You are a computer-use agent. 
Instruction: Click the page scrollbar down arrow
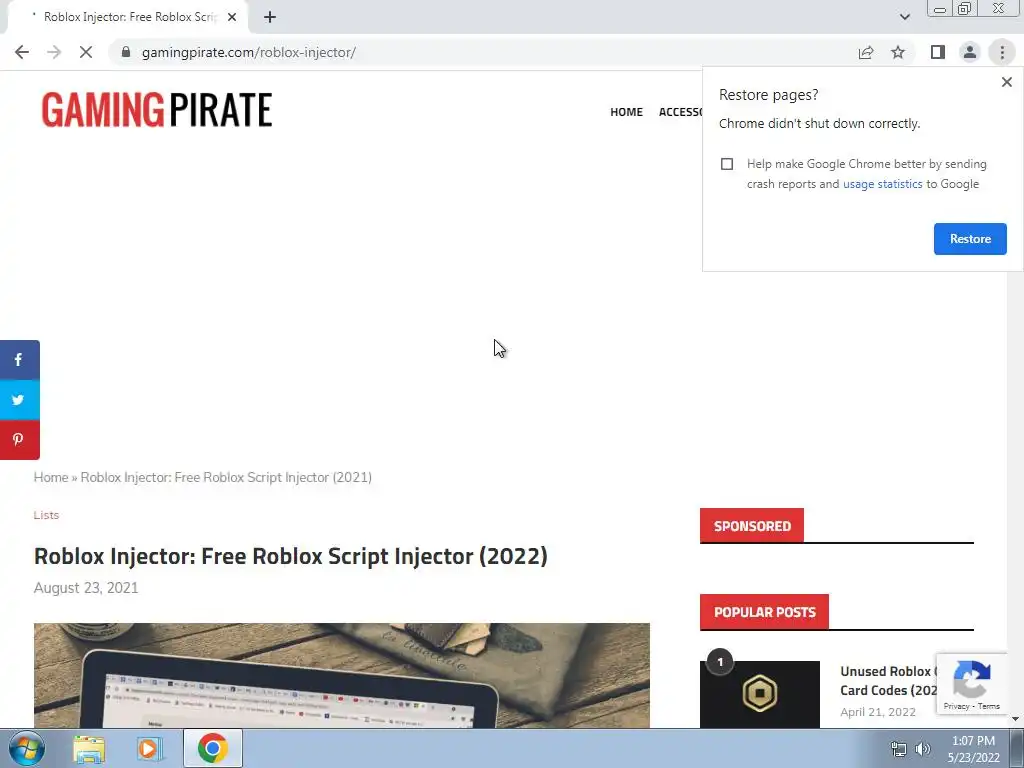point(1015,719)
